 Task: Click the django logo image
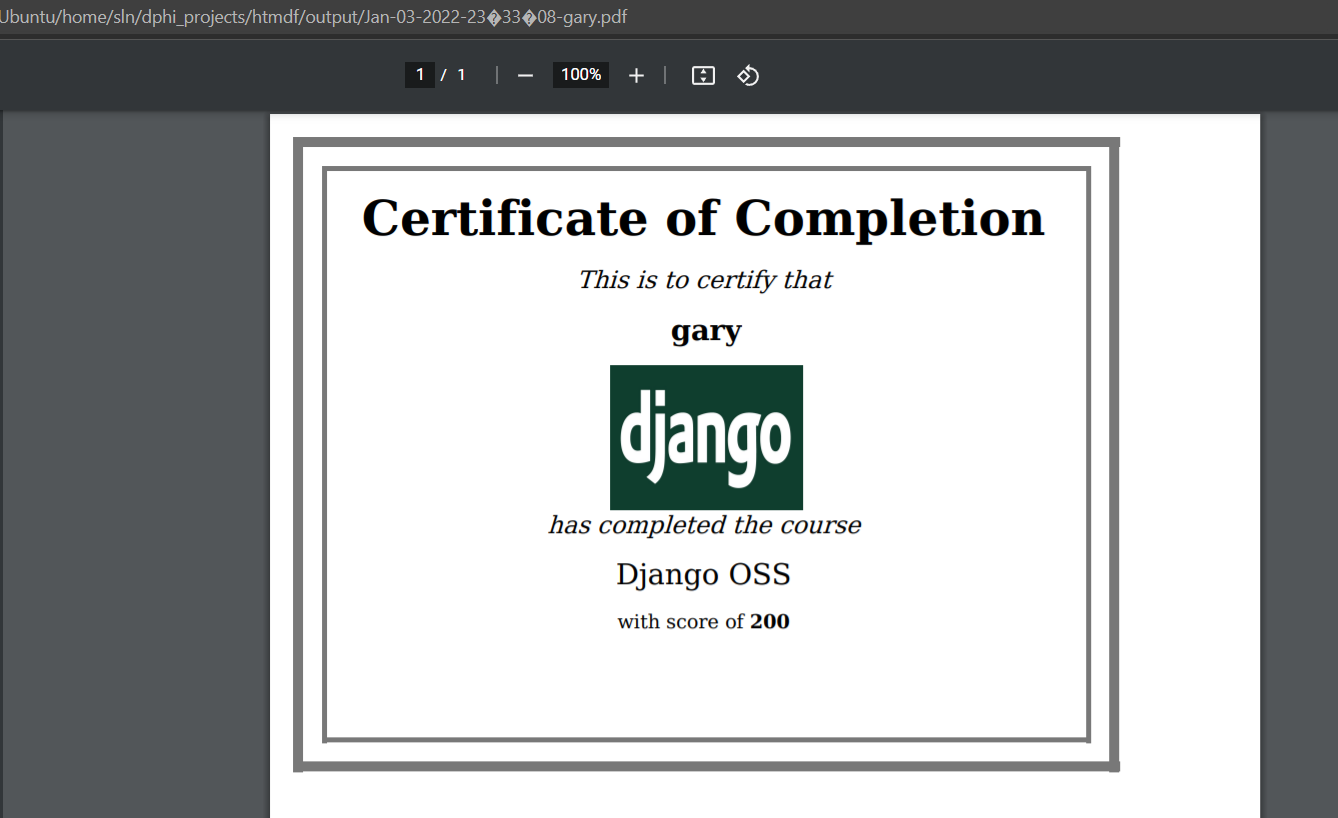706,437
